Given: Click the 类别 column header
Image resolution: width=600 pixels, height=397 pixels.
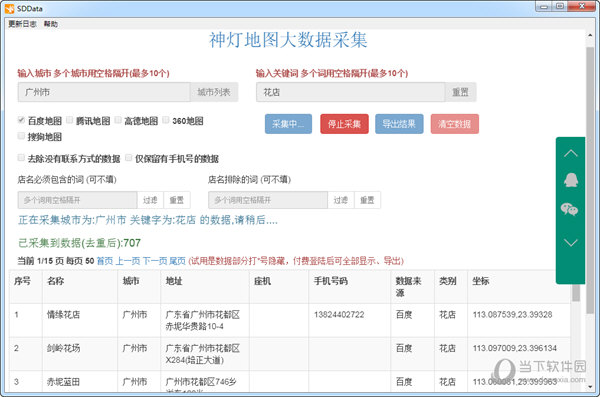Looking at the screenshot, I should pyautogui.click(x=448, y=281).
